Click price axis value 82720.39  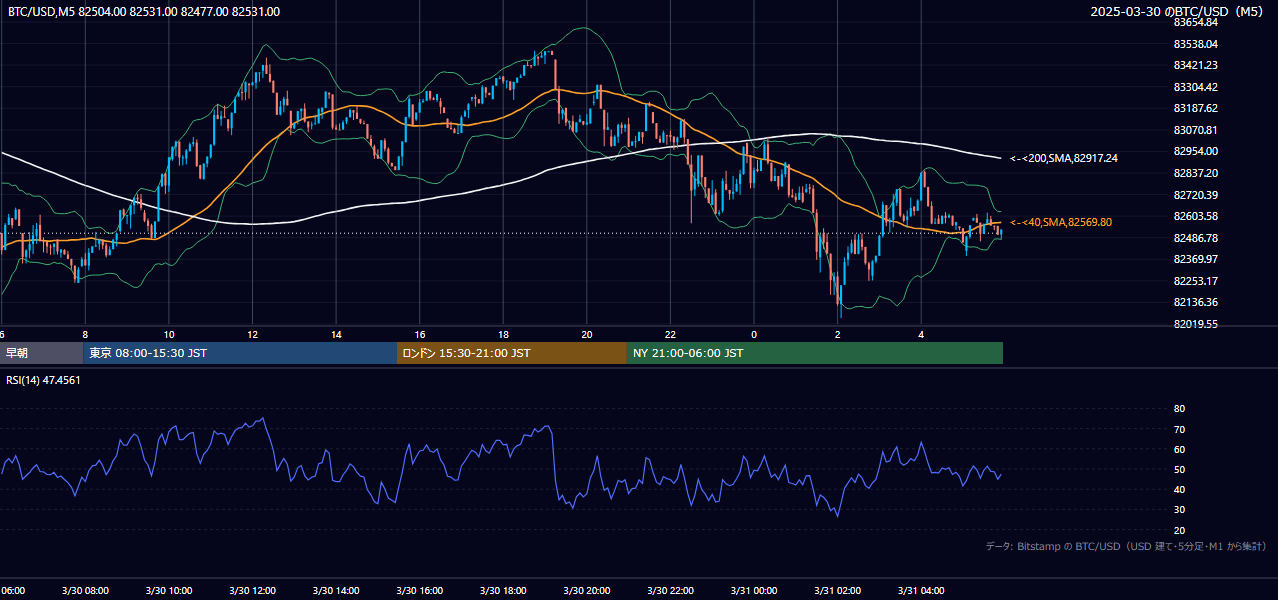point(1196,195)
